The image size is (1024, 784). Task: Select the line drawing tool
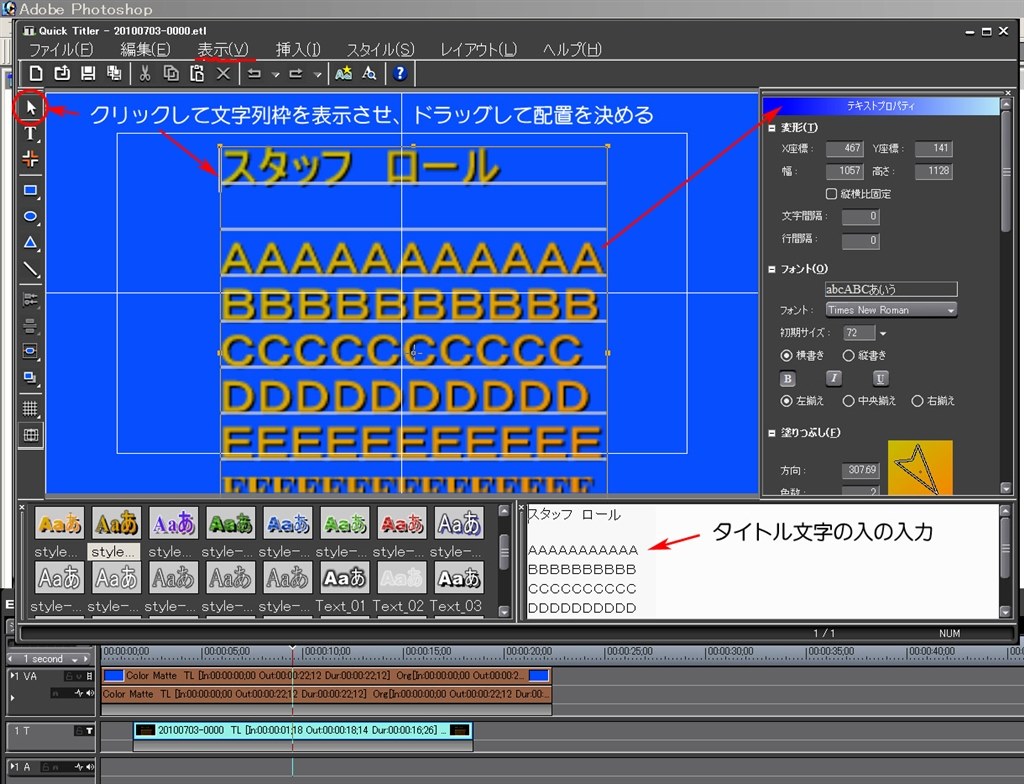coord(30,269)
